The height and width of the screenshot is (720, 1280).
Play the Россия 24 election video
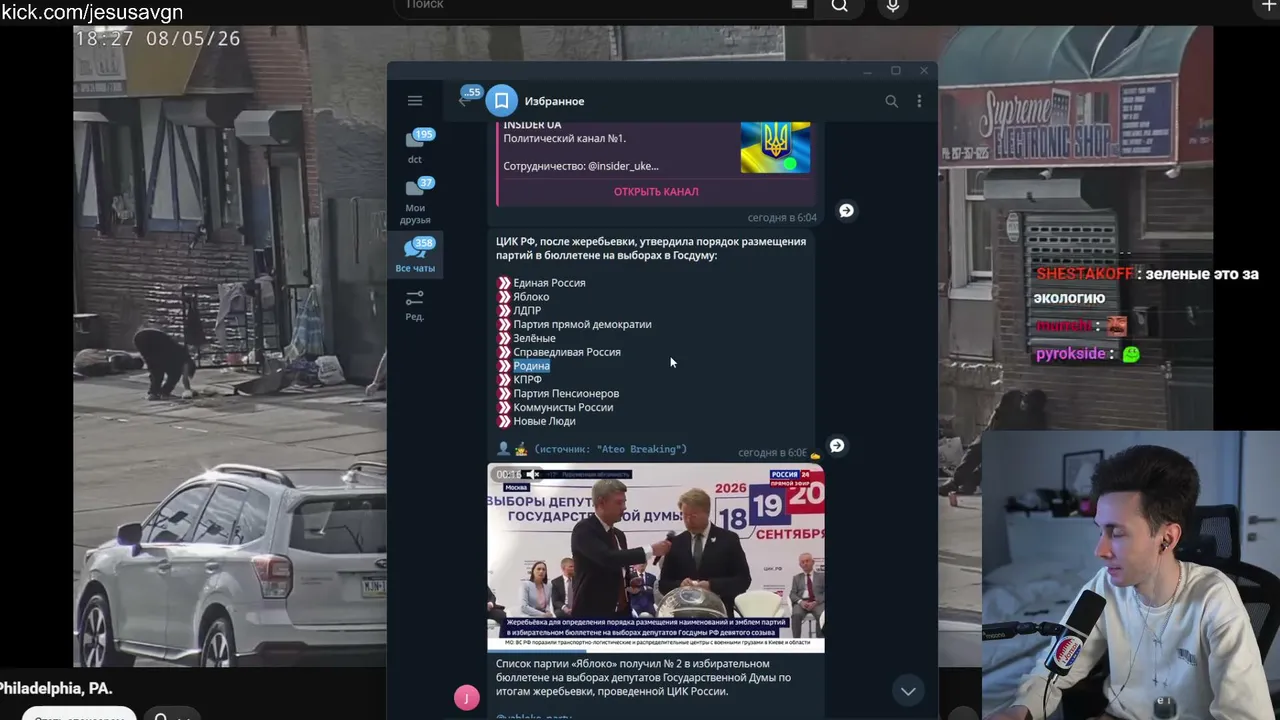[x=656, y=558]
